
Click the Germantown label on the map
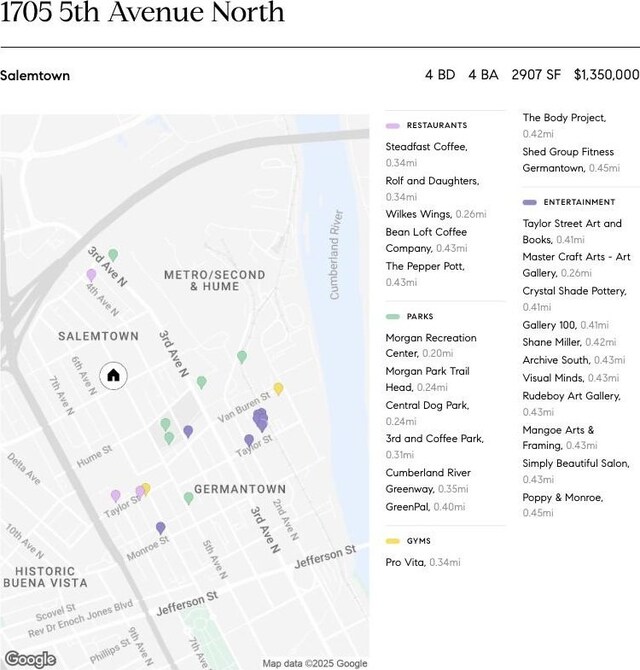(240, 489)
